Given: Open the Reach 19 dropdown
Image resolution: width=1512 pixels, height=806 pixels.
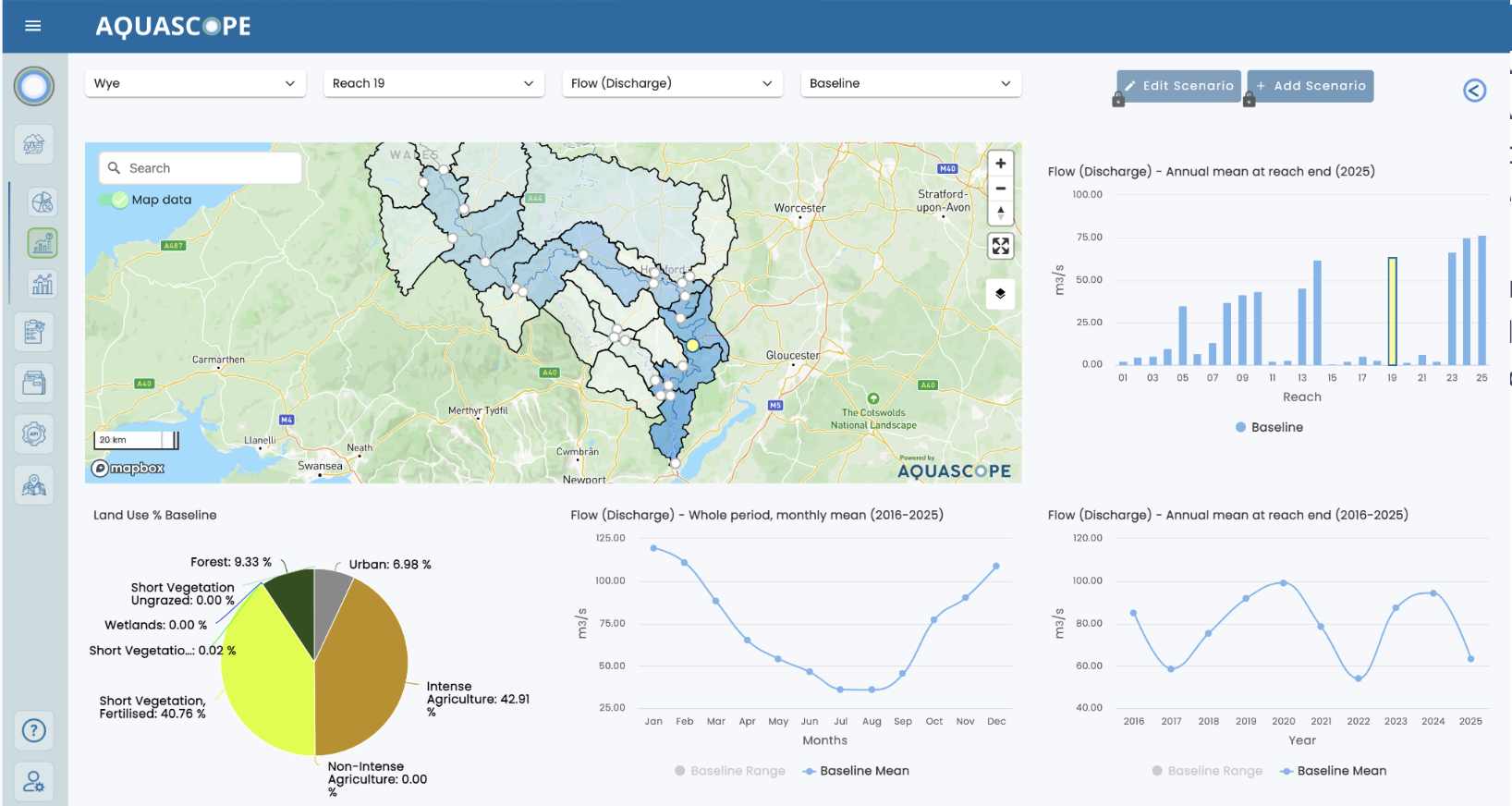Looking at the screenshot, I should [433, 83].
